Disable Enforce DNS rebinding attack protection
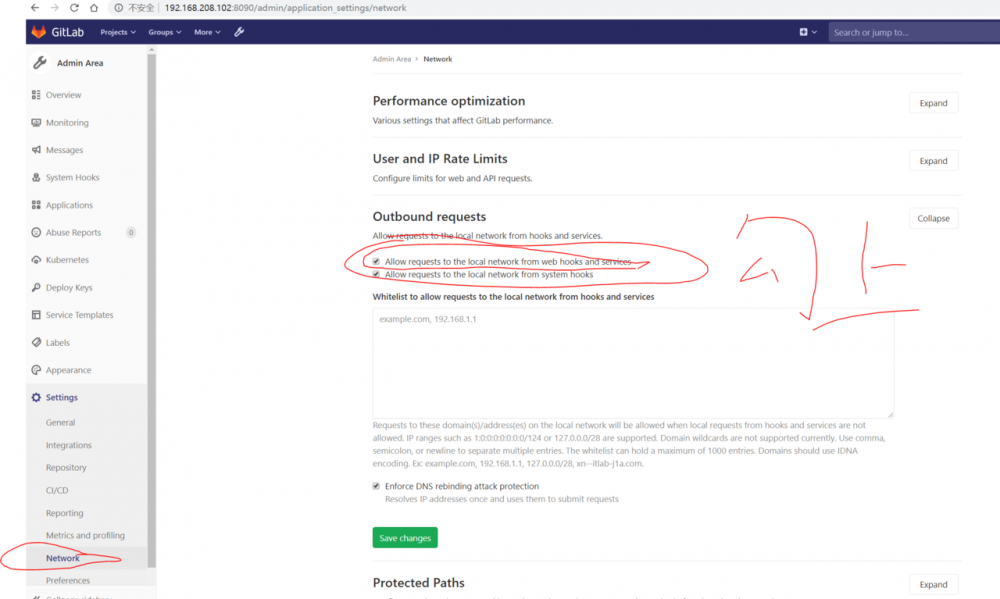The image size is (1000, 599). click(x=376, y=486)
